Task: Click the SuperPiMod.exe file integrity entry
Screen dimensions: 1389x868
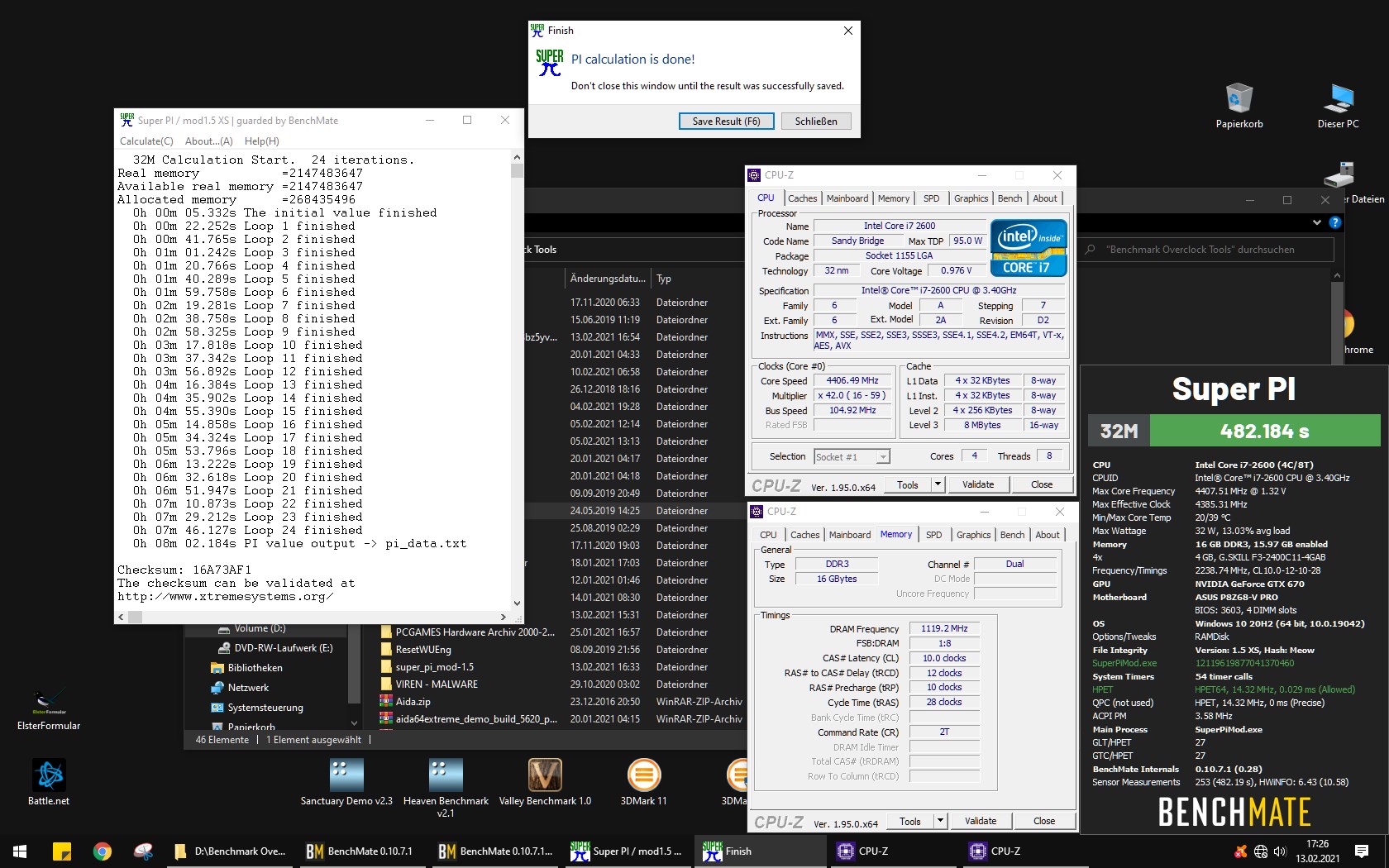Action: [x=1124, y=663]
